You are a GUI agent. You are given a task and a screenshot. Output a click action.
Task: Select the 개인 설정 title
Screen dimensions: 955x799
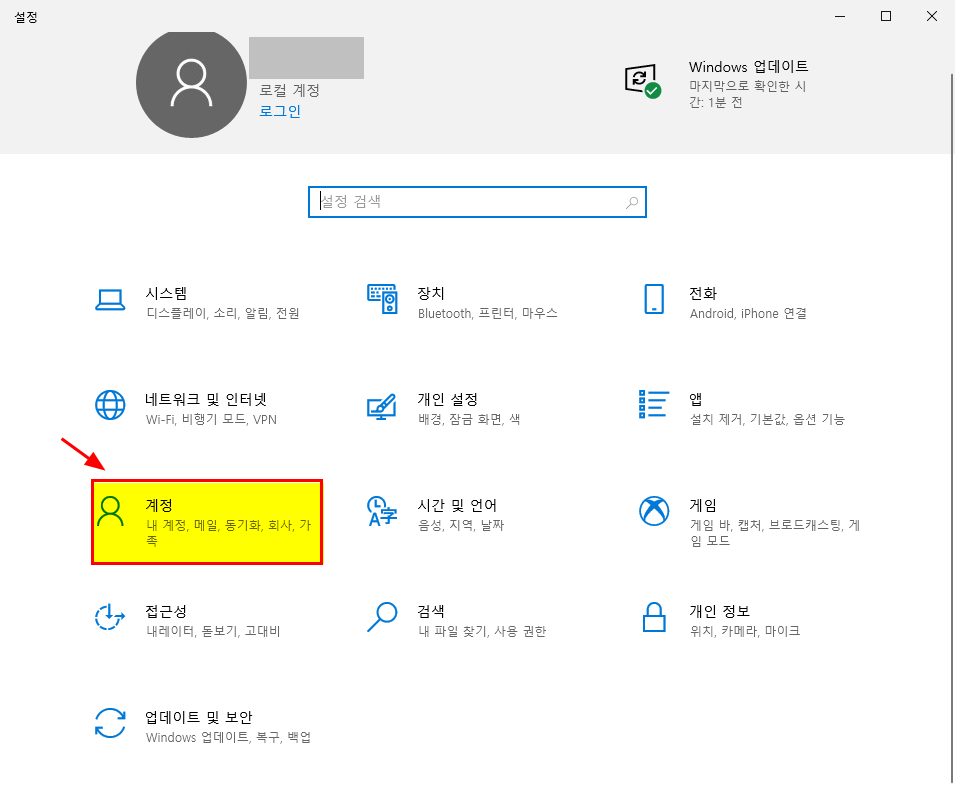click(448, 400)
